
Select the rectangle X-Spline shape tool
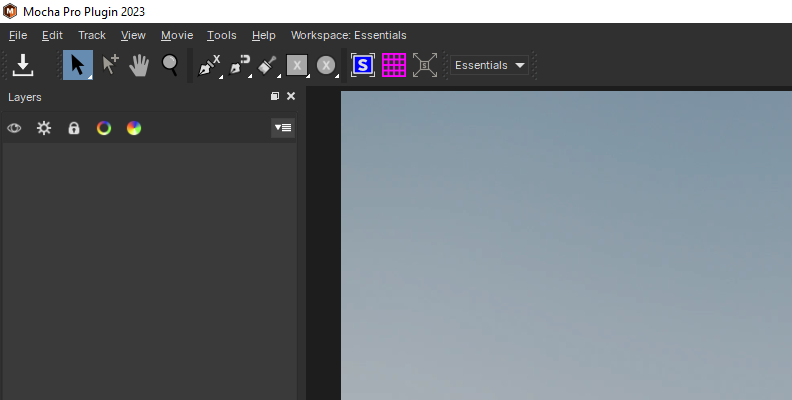pyautogui.click(x=297, y=66)
